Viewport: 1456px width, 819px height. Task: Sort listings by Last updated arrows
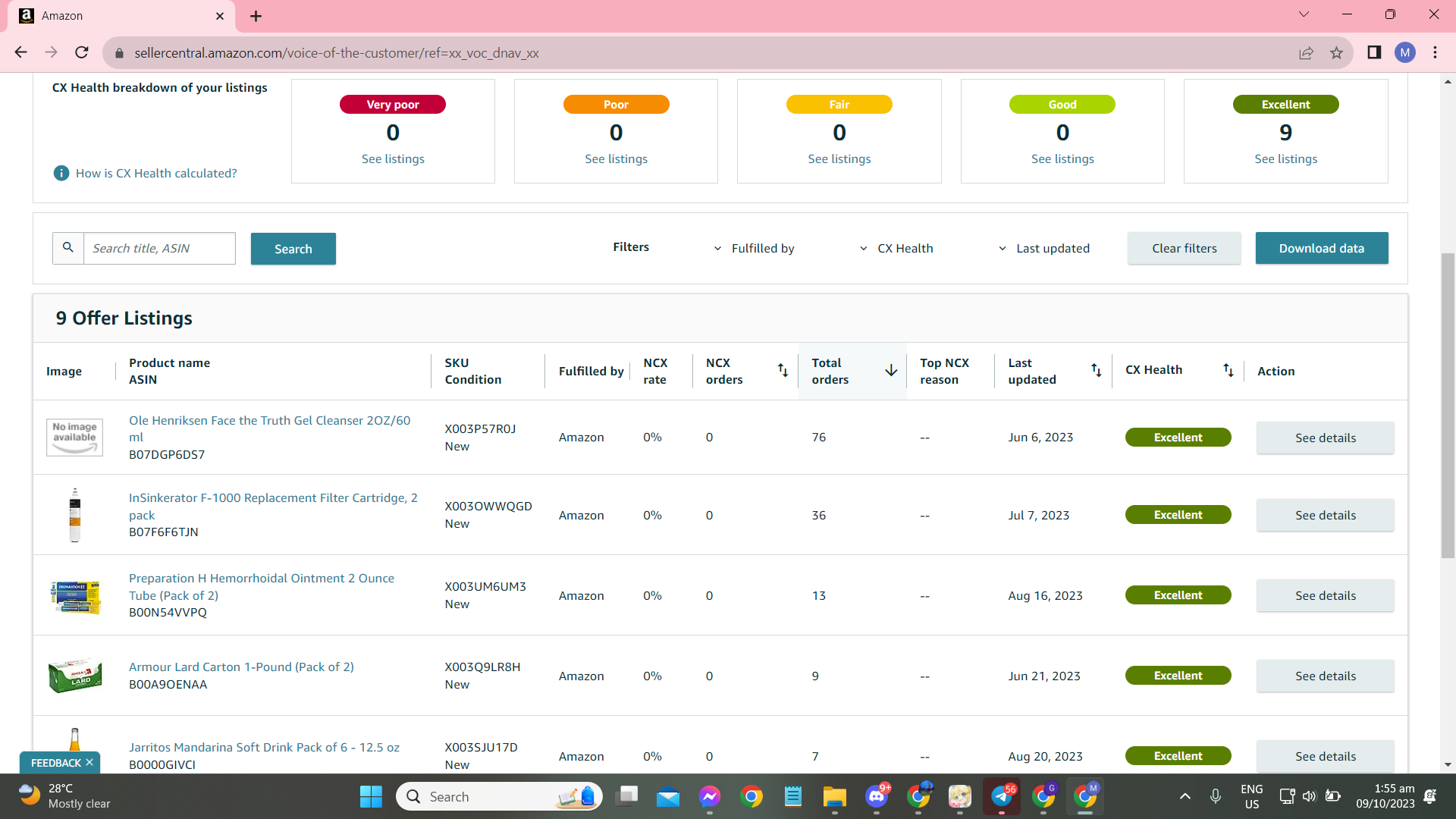point(1096,370)
